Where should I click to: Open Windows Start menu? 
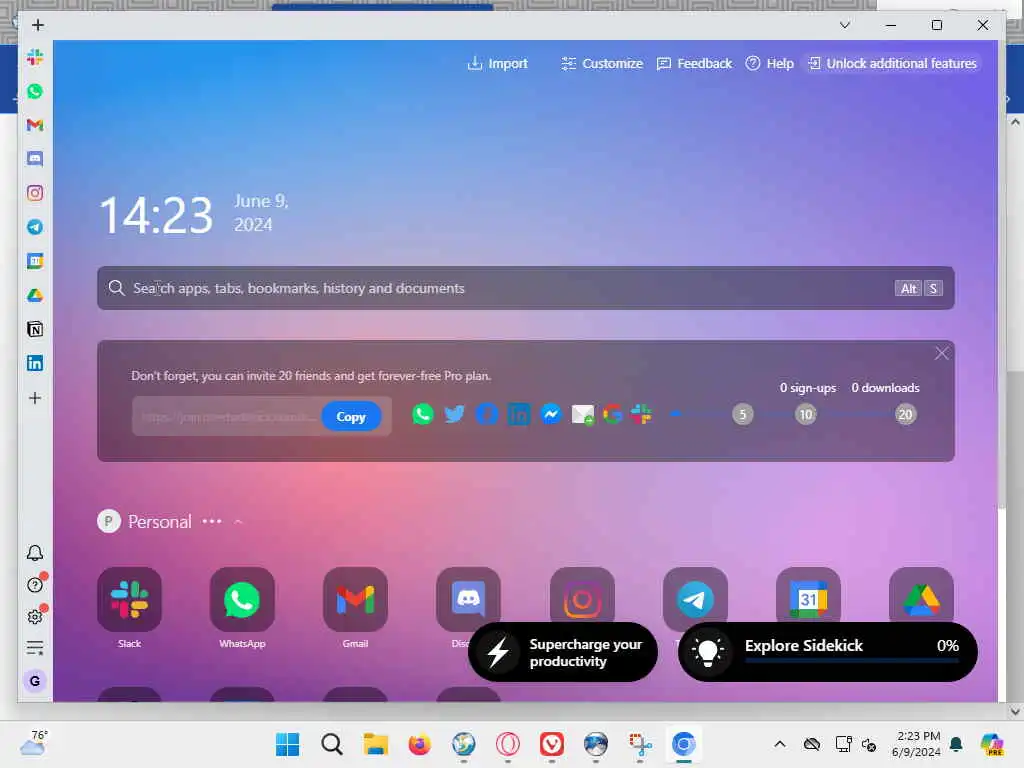pos(287,744)
